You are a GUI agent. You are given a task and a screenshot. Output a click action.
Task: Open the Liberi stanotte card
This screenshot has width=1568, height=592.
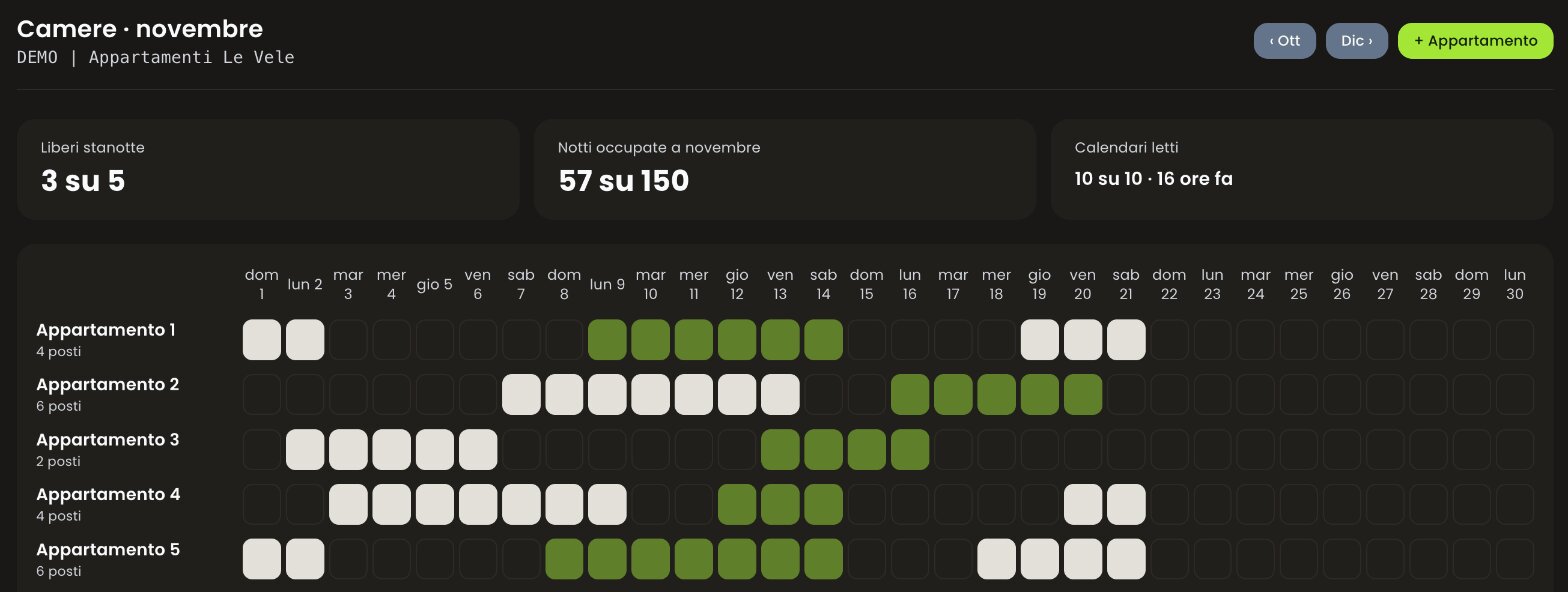268,169
